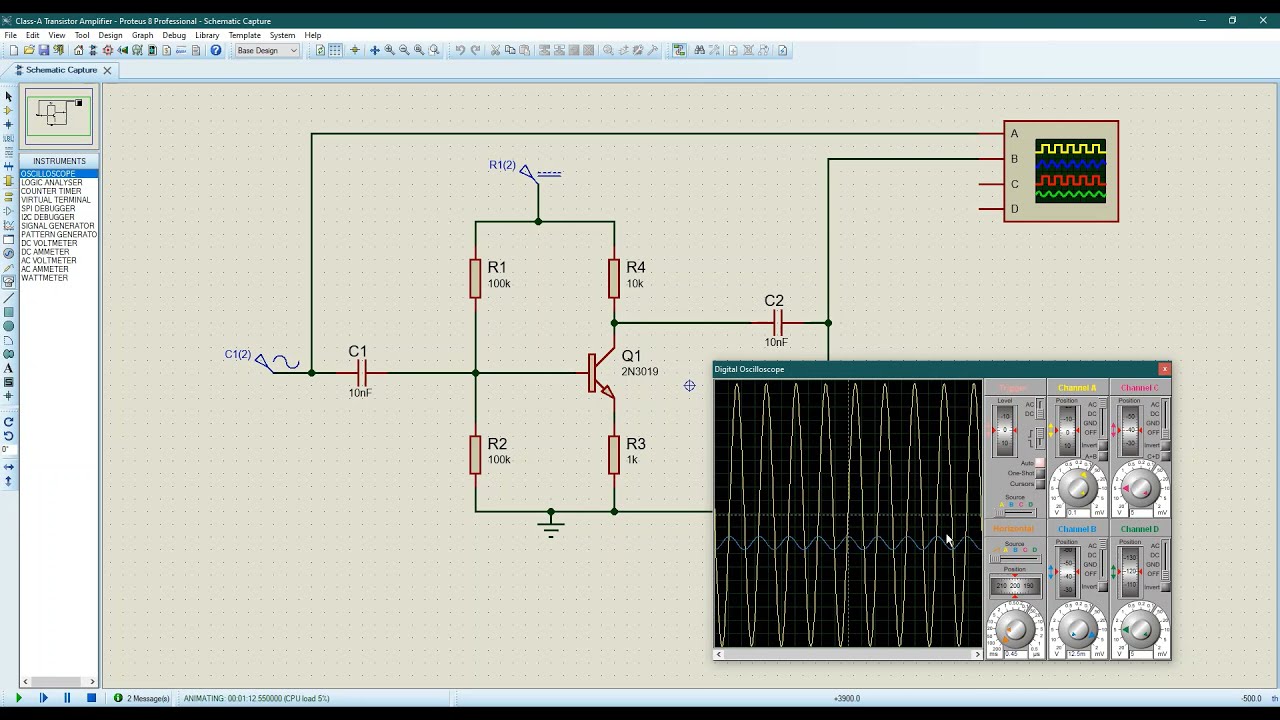
Task: Open the Template menu
Action: (x=244, y=35)
